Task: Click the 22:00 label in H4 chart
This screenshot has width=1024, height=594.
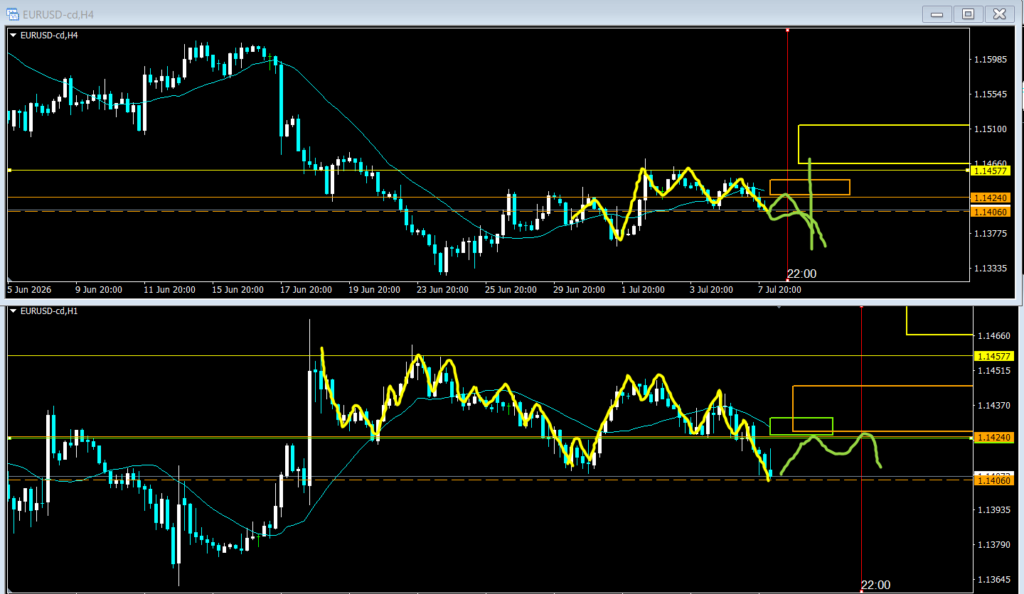Action: pos(801,274)
